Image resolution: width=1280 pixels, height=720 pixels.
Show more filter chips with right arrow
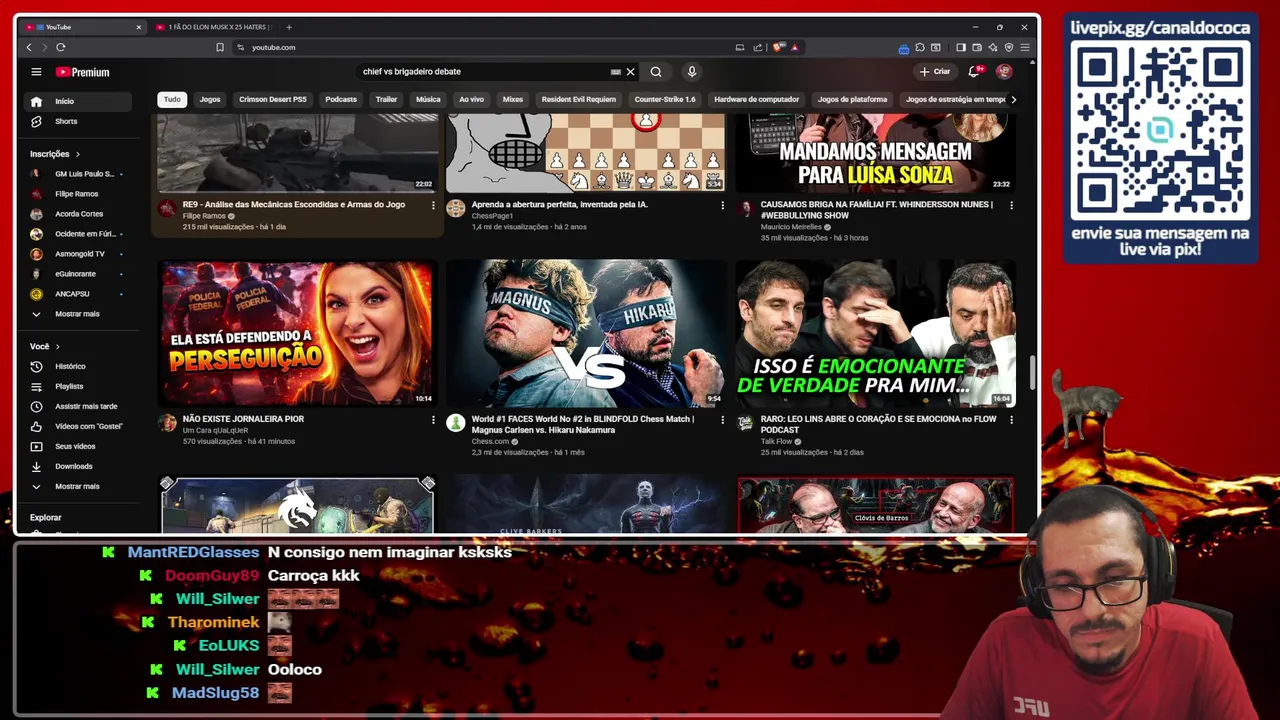tap(1013, 99)
